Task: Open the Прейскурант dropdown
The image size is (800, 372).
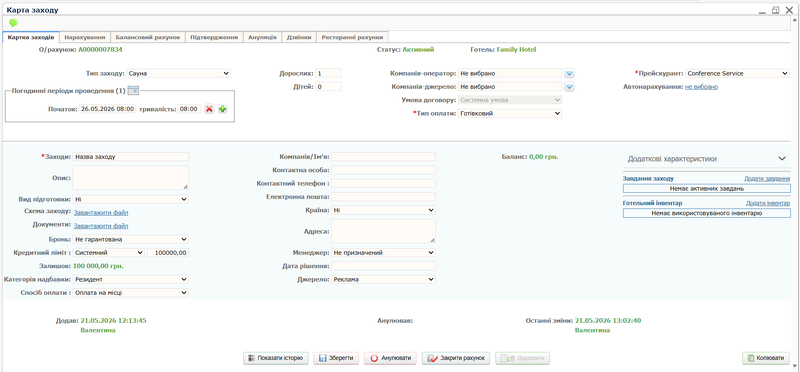Action: point(737,73)
